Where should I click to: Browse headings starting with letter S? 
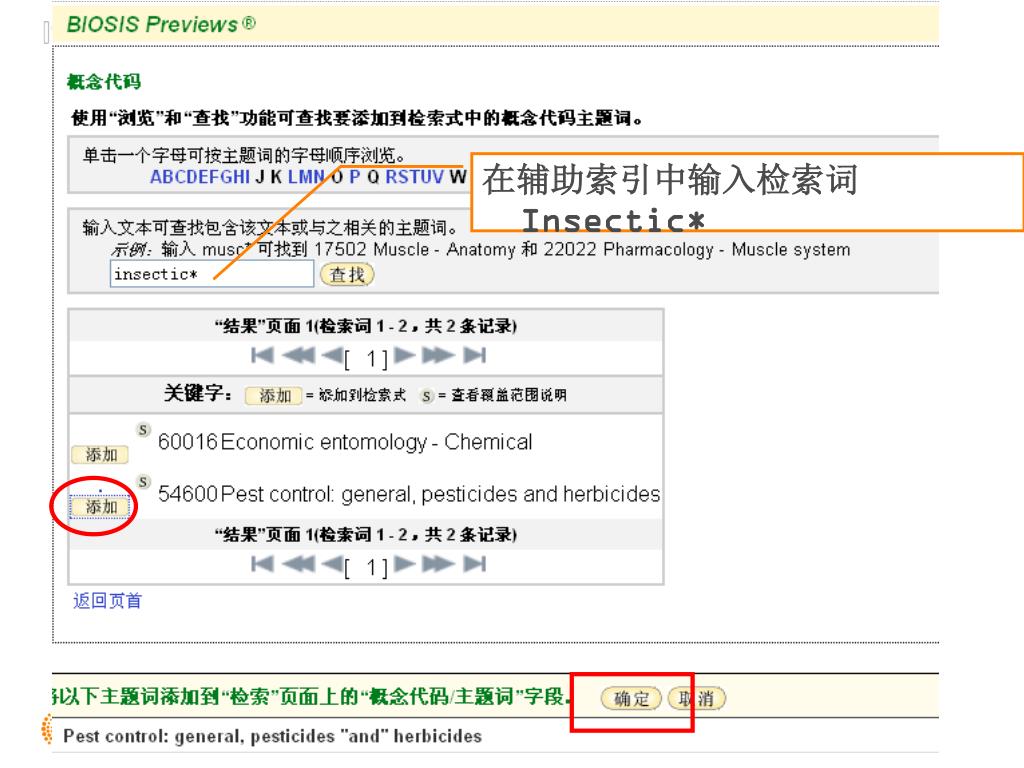point(404,177)
